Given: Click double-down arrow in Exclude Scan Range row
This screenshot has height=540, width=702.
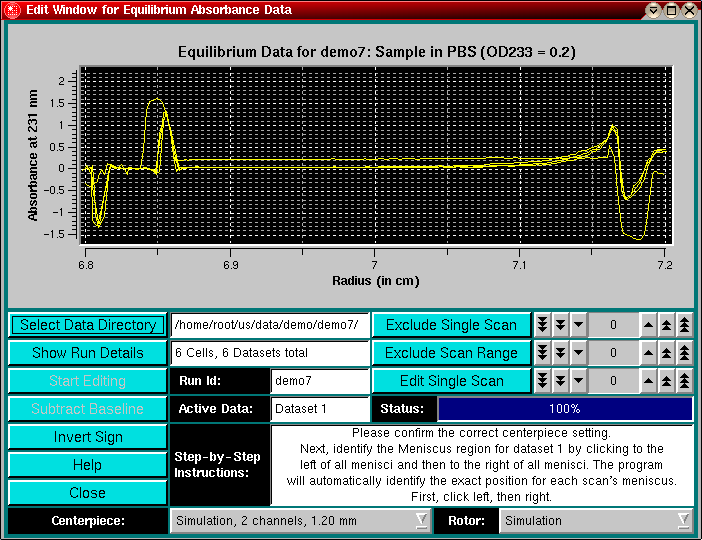Looking at the screenshot, I should [x=560, y=353].
